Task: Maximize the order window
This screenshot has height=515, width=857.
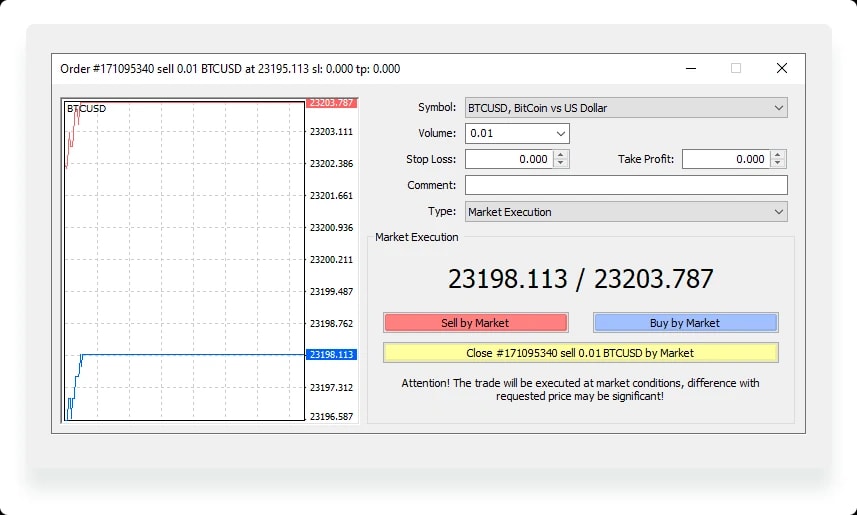Action: click(736, 68)
